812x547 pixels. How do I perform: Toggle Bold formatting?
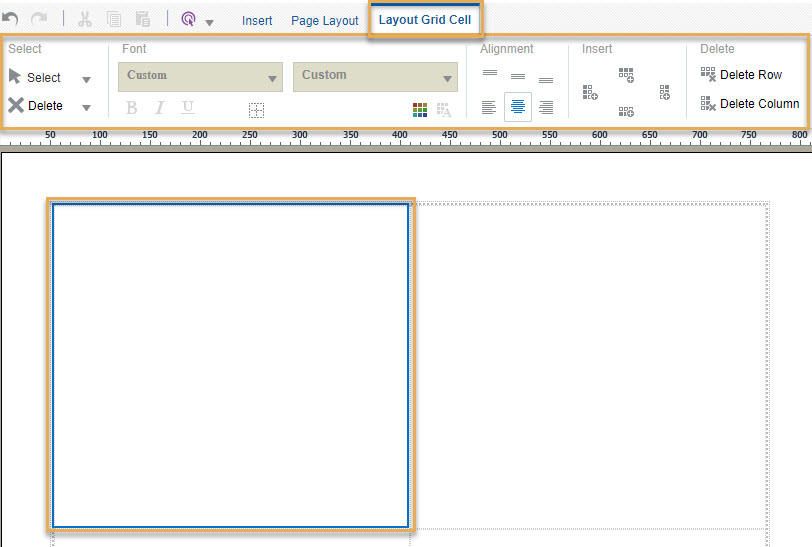pyautogui.click(x=132, y=108)
